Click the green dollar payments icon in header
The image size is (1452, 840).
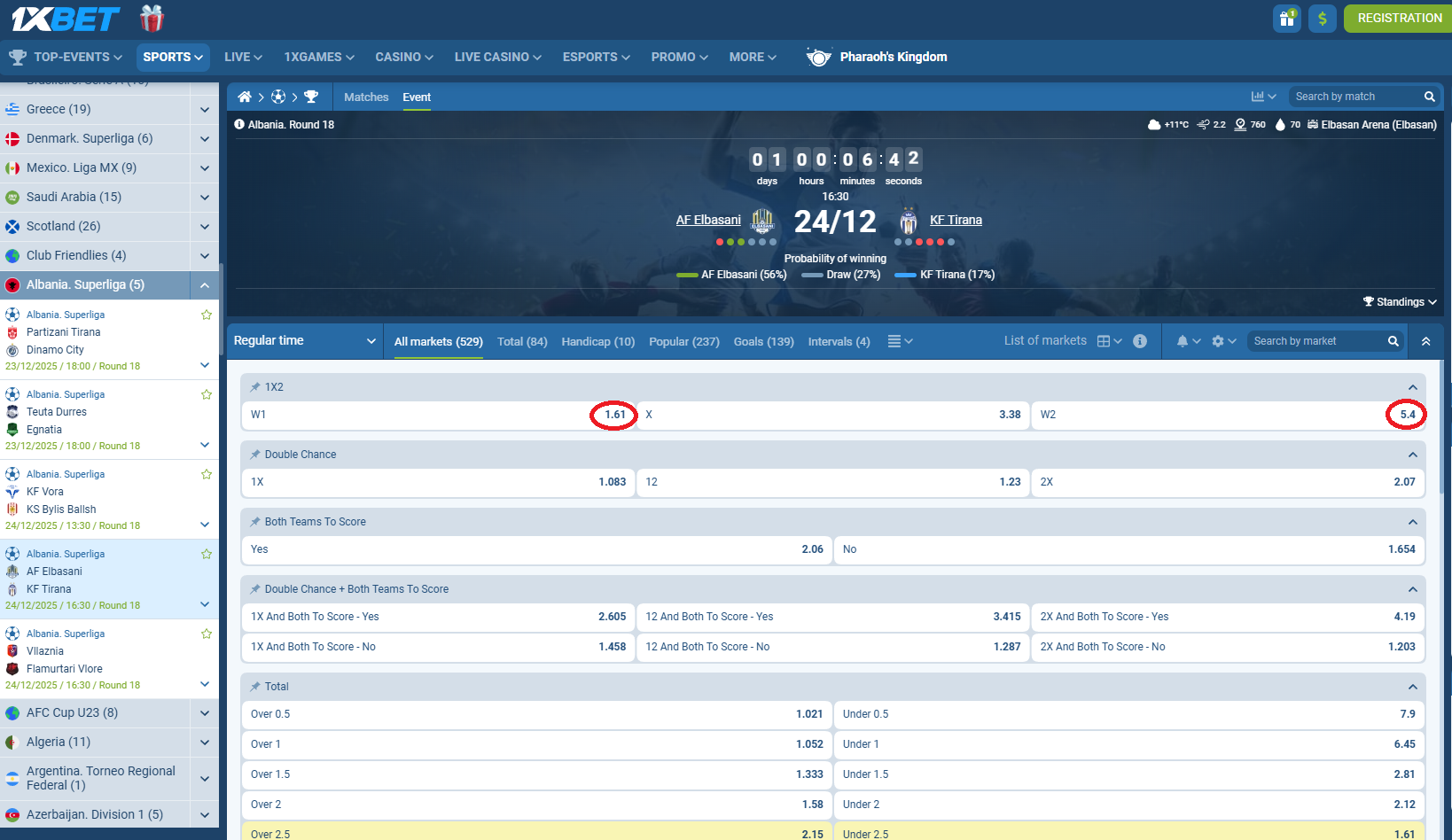pos(1323,18)
